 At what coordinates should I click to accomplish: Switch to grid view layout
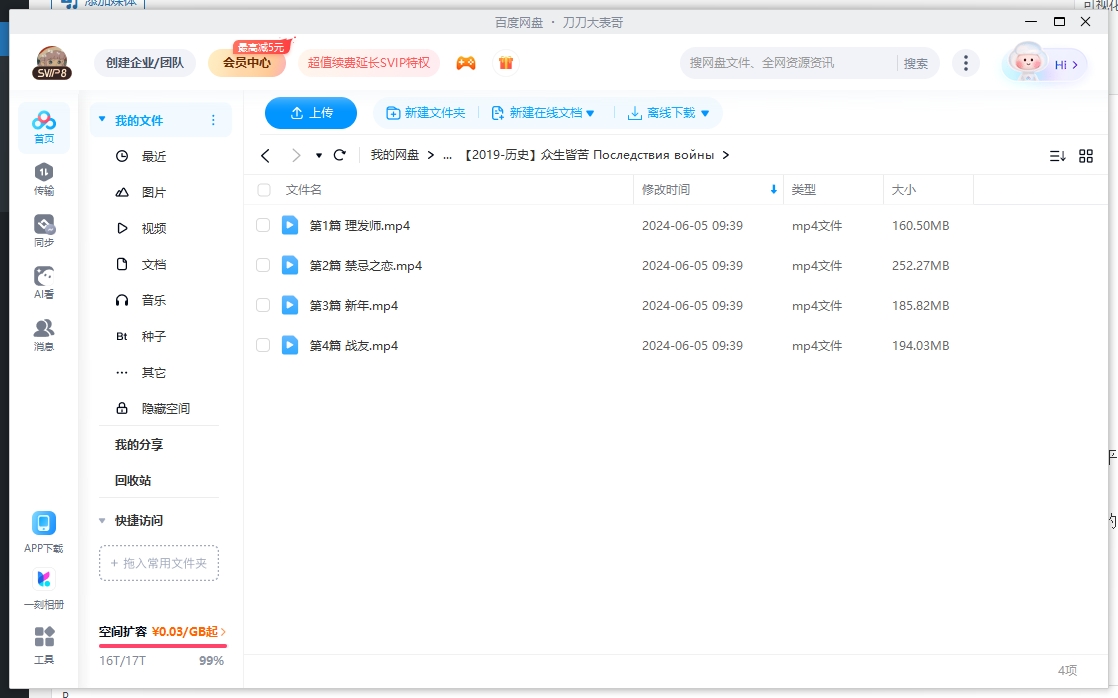point(1086,155)
